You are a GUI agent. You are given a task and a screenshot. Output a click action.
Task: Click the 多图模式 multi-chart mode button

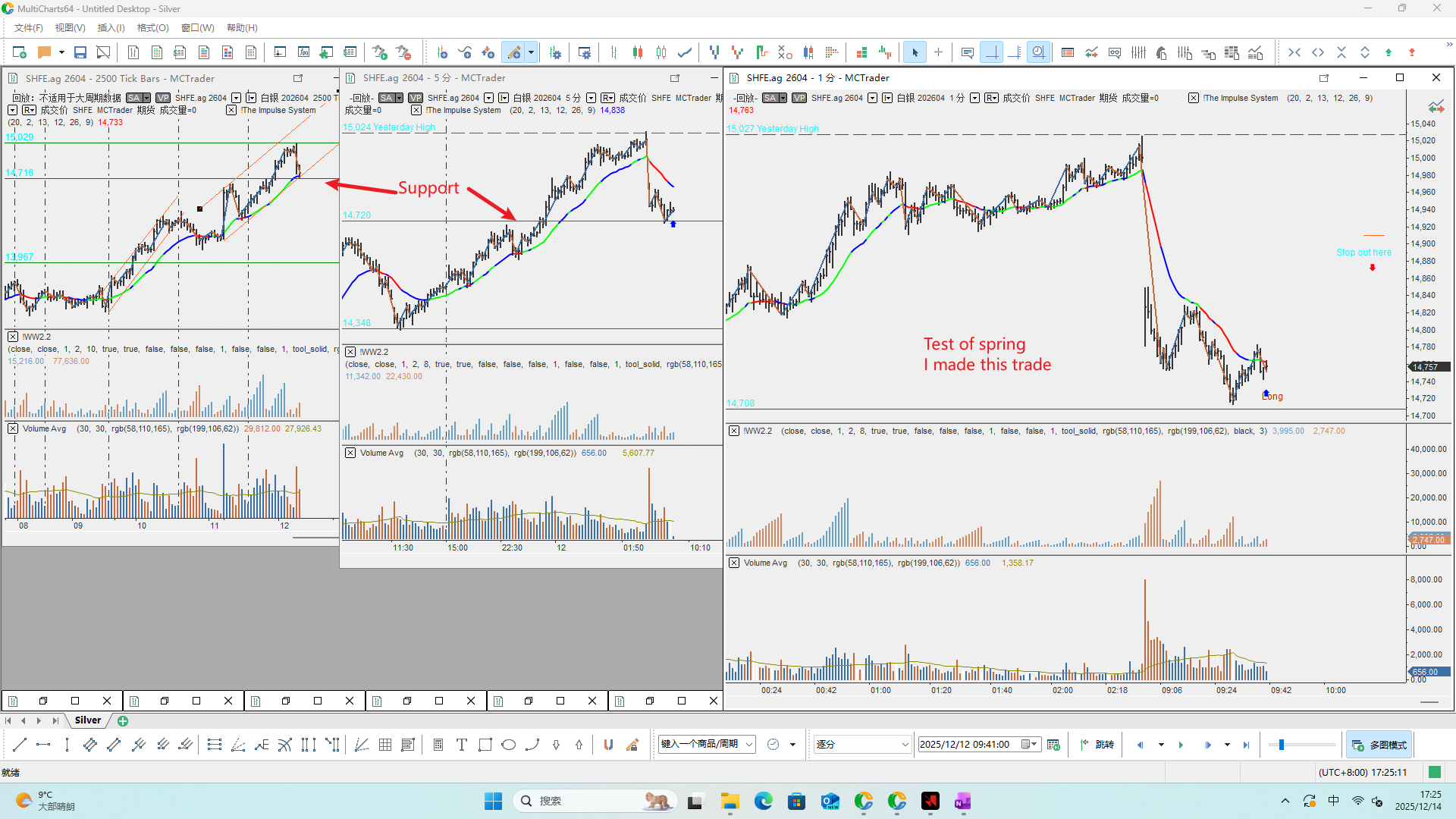coord(1379,745)
